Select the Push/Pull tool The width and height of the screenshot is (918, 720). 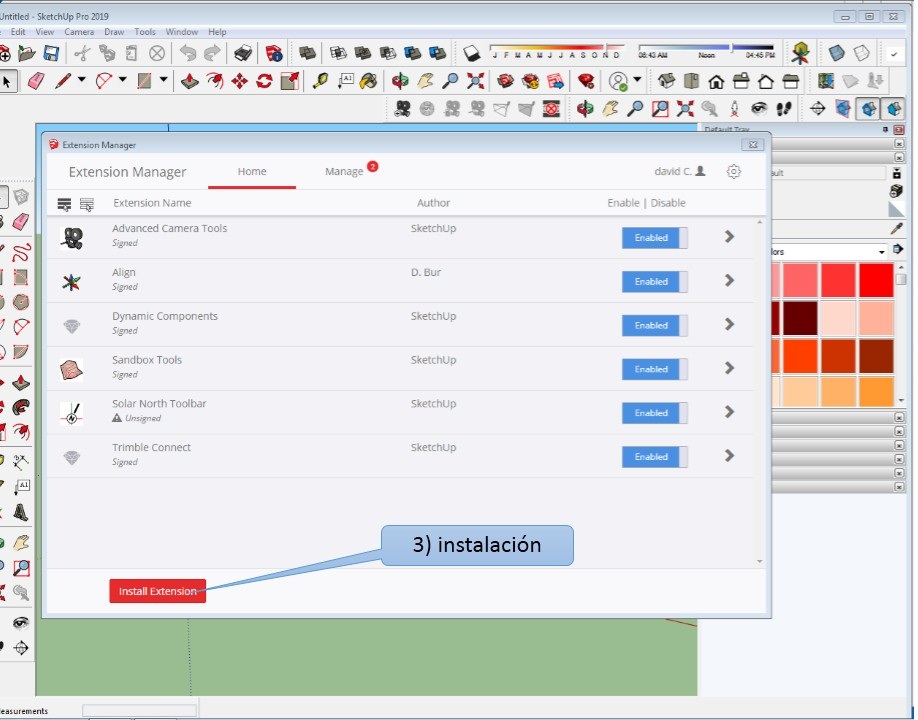click(190, 81)
